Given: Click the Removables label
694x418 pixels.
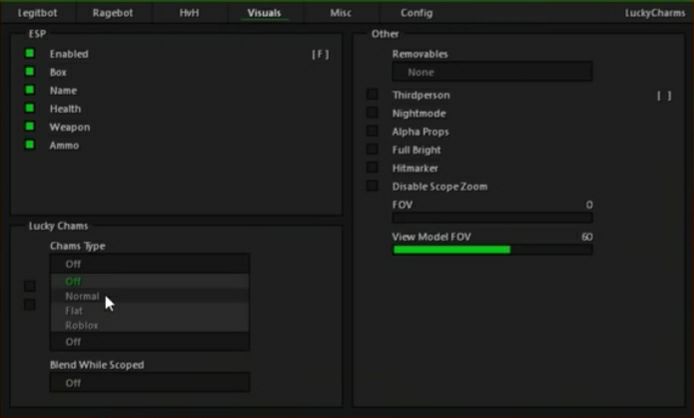Looking at the screenshot, I should pyautogui.click(x=420, y=54).
